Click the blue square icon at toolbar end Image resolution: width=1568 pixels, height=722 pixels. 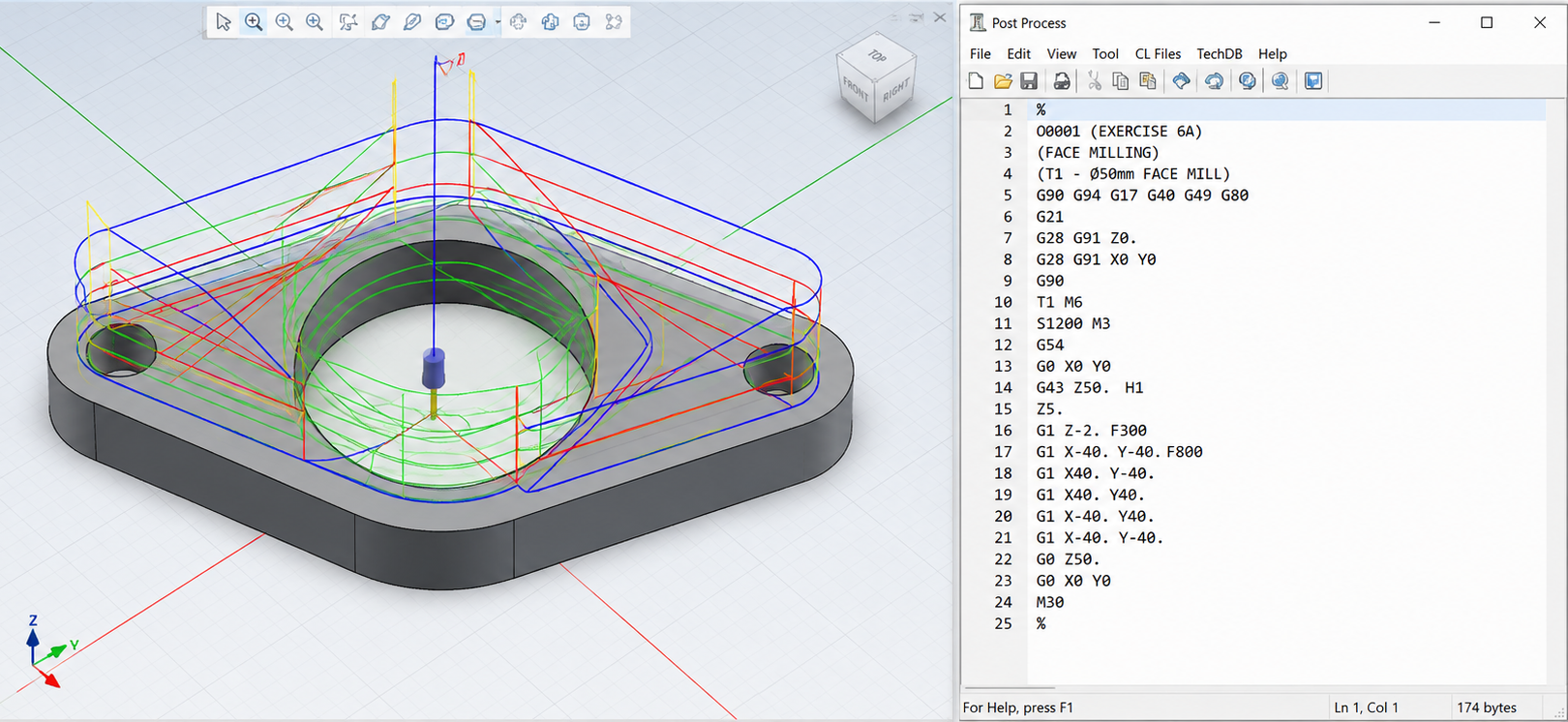click(x=1313, y=81)
